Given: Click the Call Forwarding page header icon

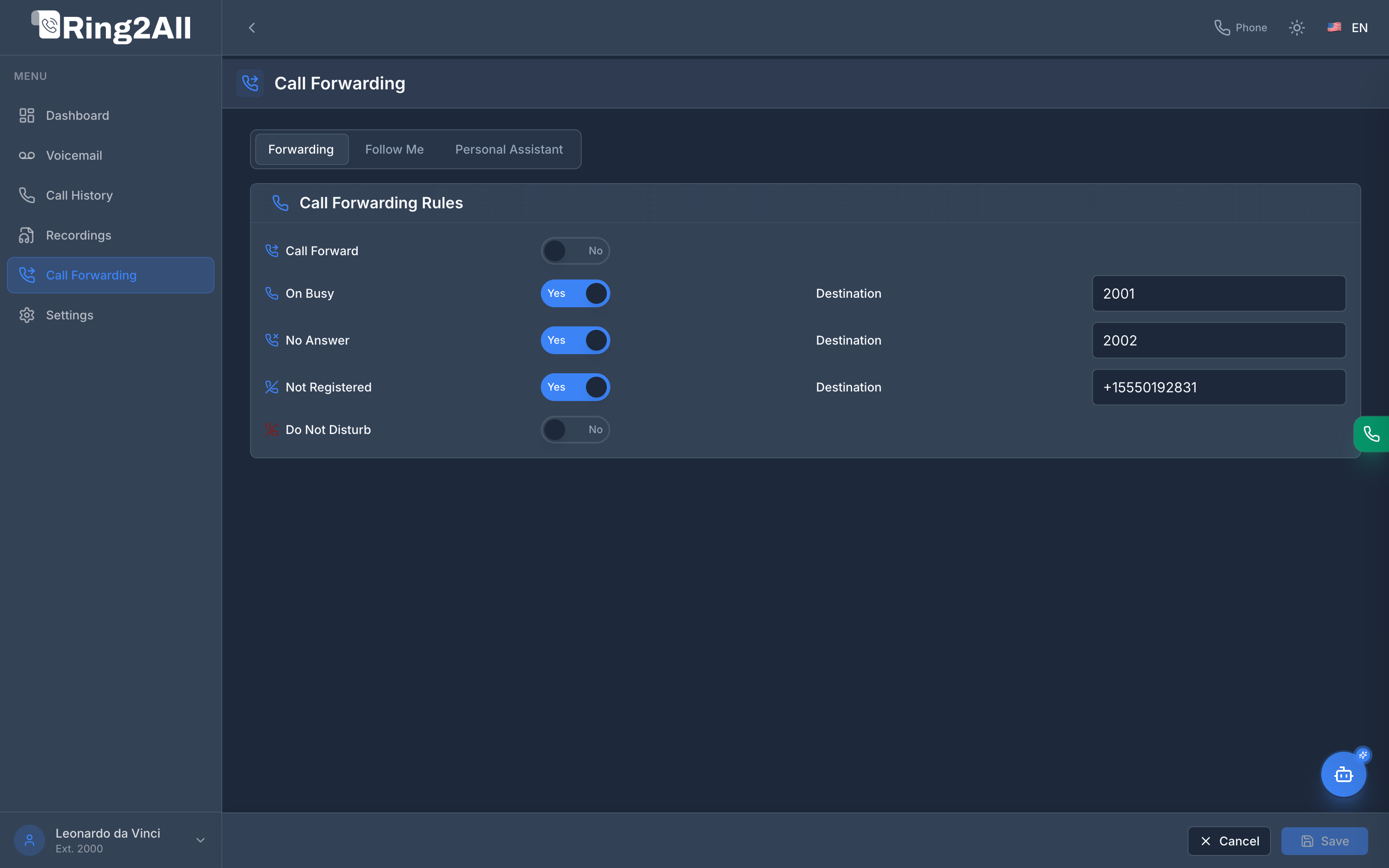Looking at the screenshot, I should coord(250,83).
